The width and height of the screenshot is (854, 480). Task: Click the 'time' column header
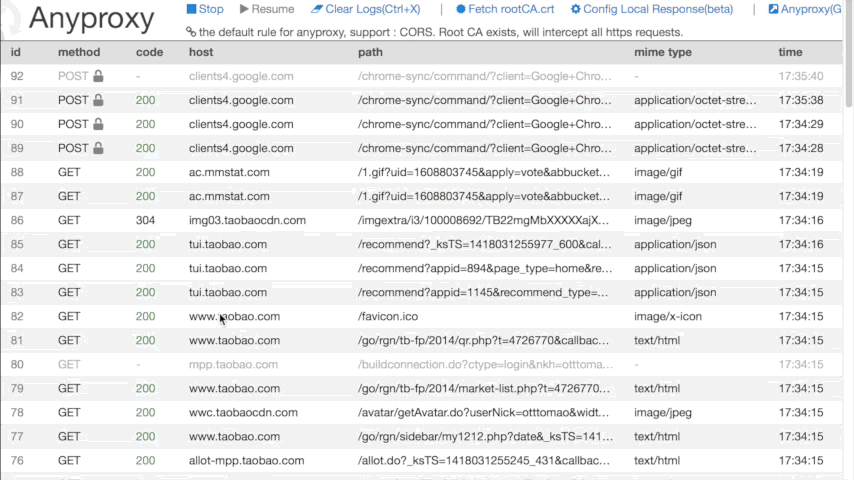pos(790,52)
